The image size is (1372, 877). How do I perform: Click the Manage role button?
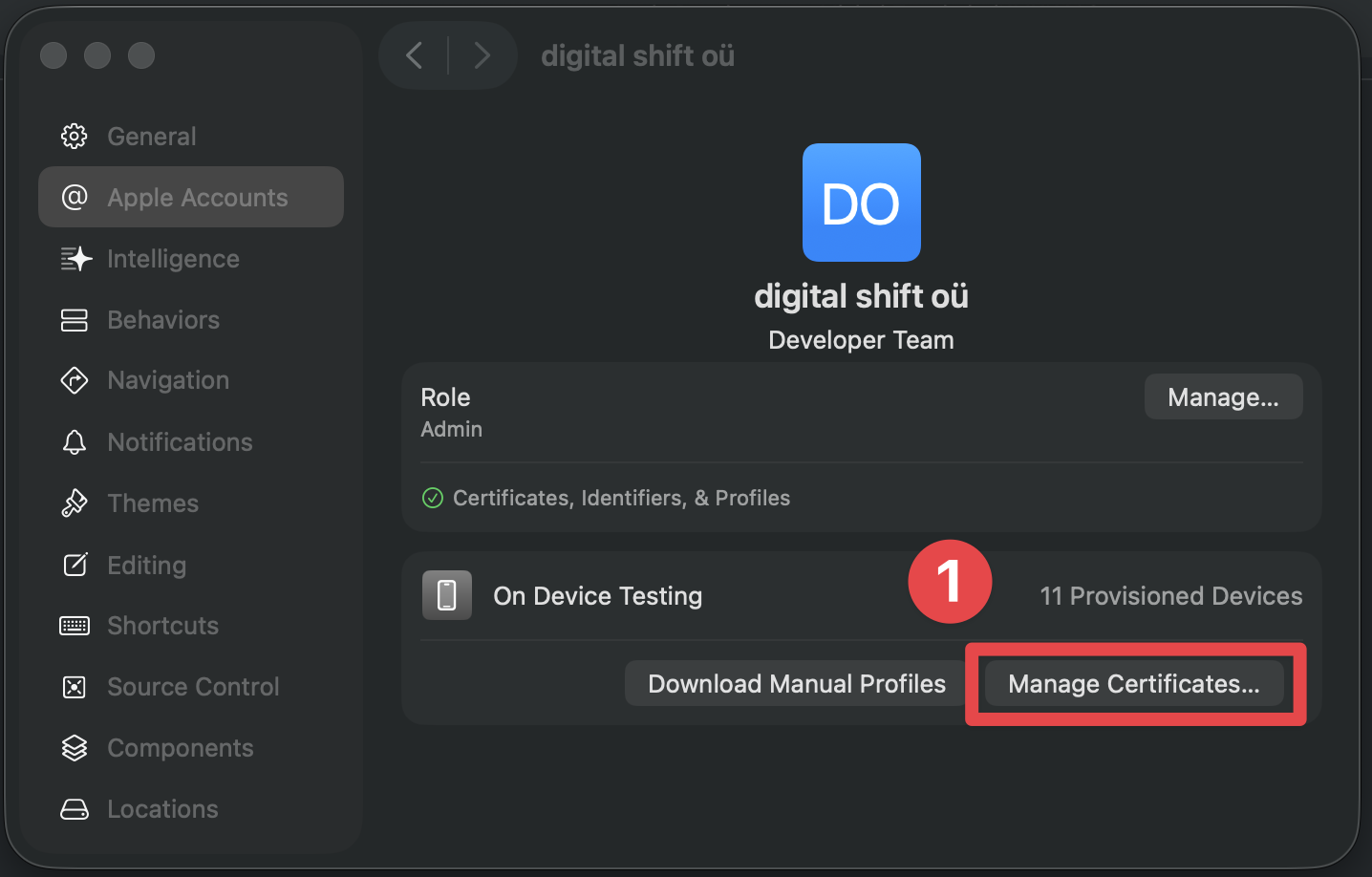[1223, 396]
